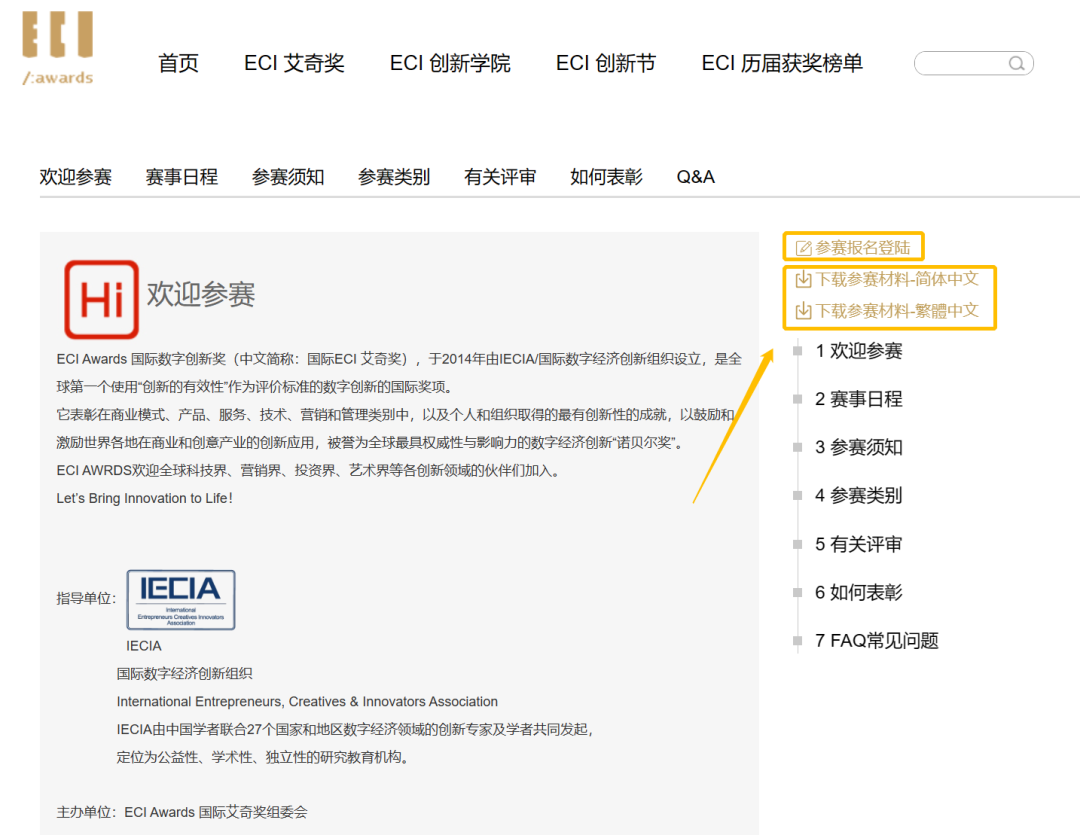Click the red Hi logo icon

click(100, 297)
